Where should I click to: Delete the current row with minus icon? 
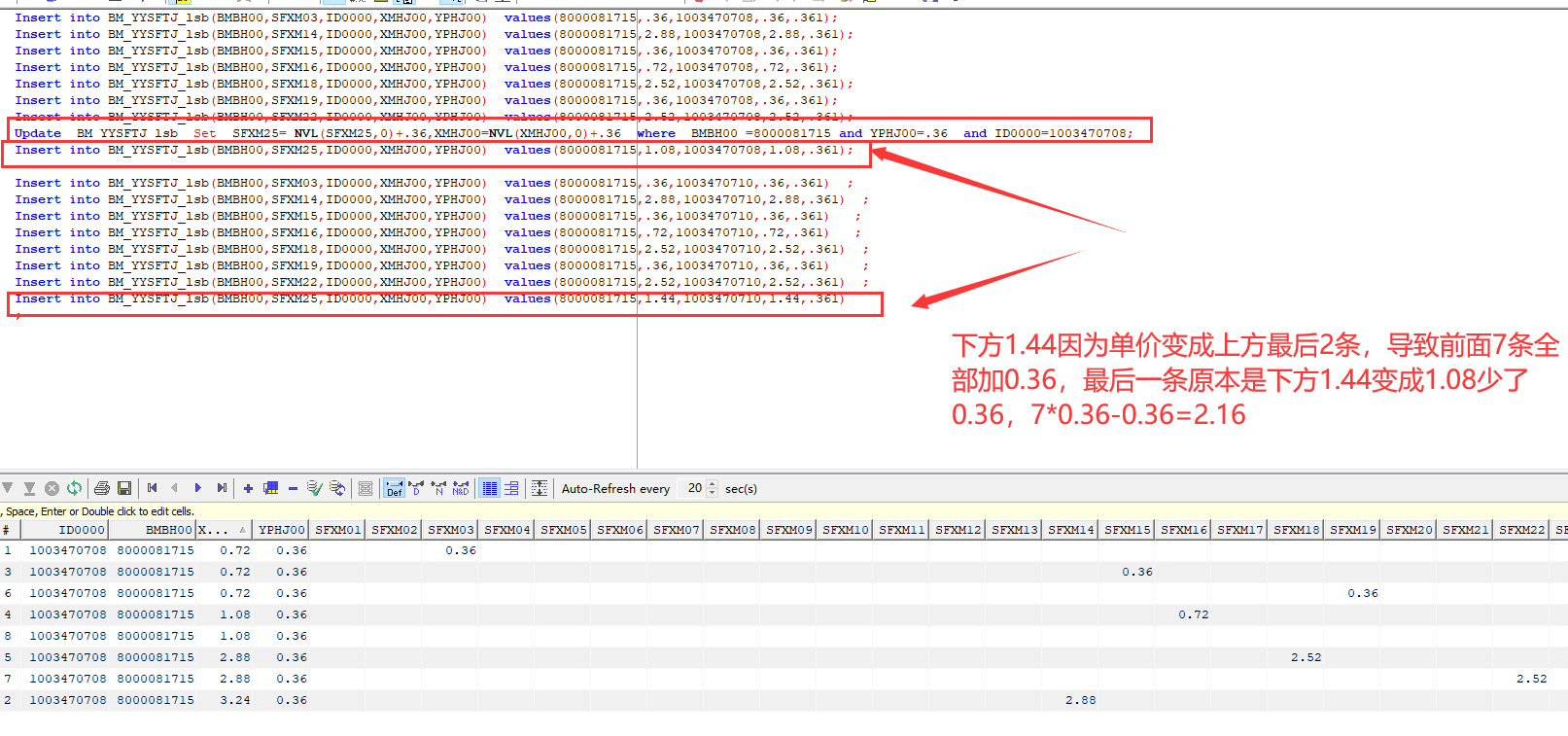[x=293, y=488]
